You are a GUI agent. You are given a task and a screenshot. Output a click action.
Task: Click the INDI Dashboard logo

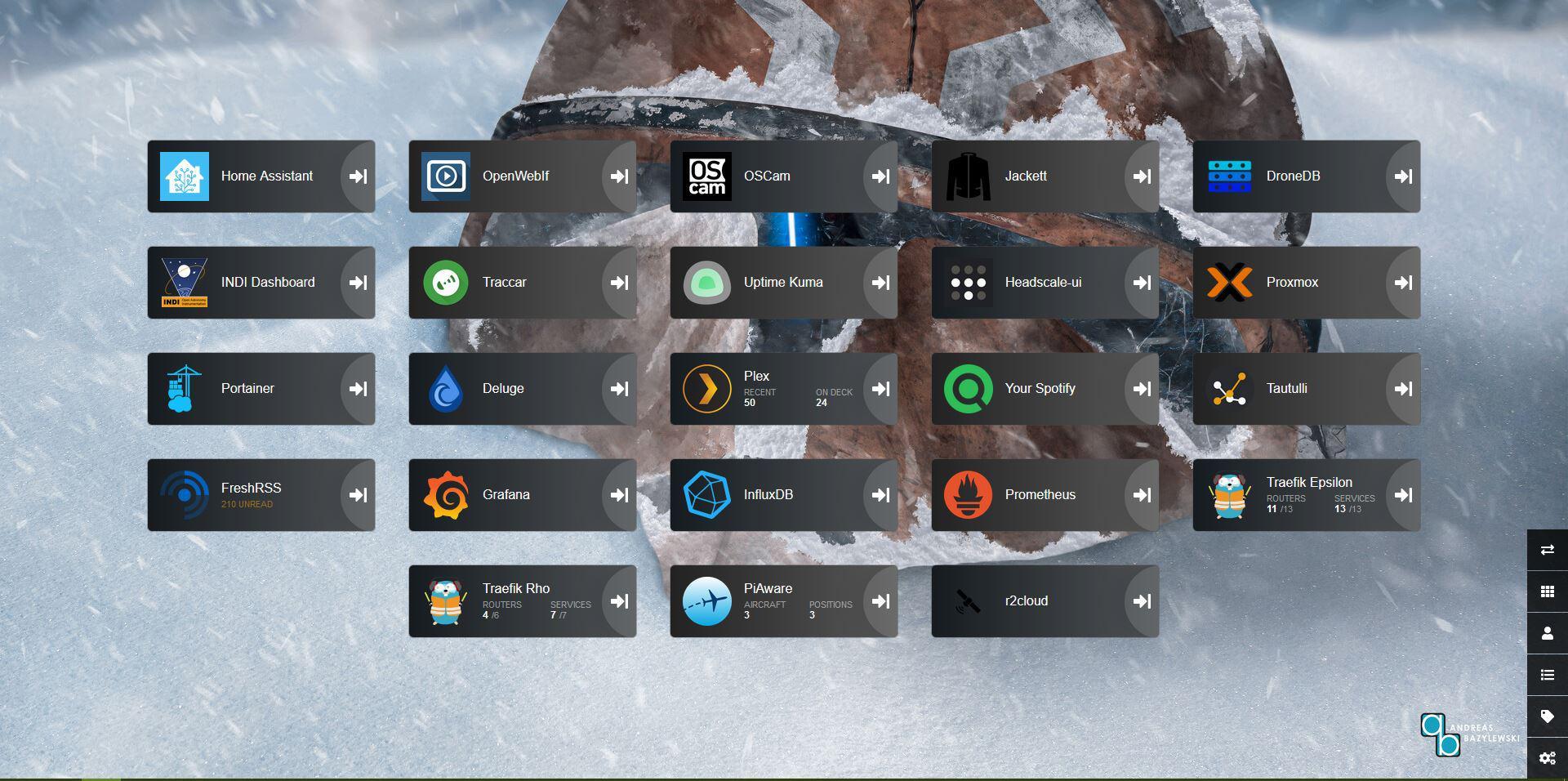pyautogui.click(x=184, y=283)
